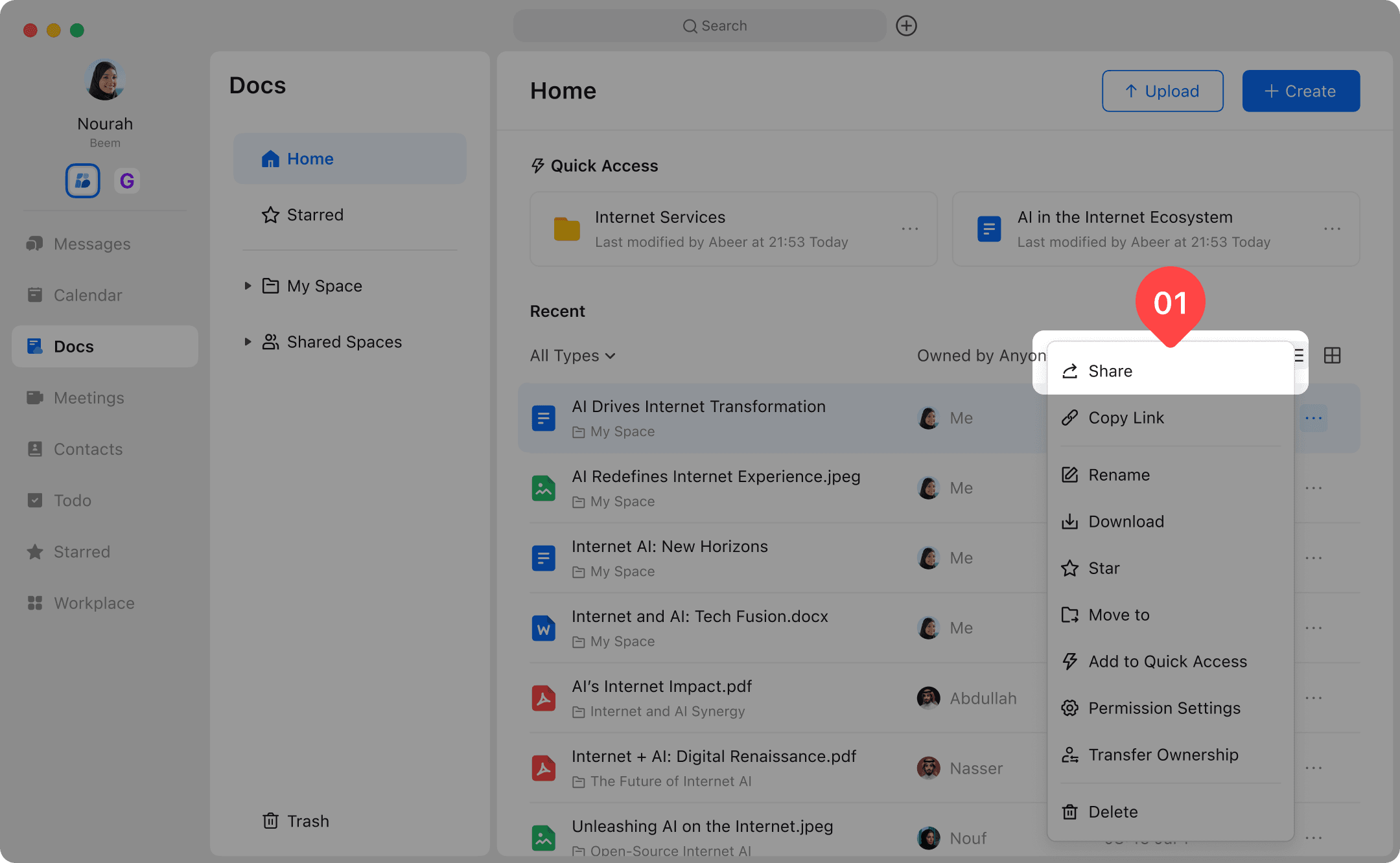This screenshot has height=863, width=1400.
Task: Click the blue Create button
Action: [x=1300, y=91]
